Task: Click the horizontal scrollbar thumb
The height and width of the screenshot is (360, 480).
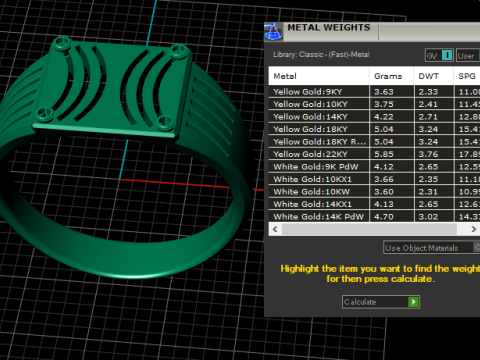Action: pos(369,229)
